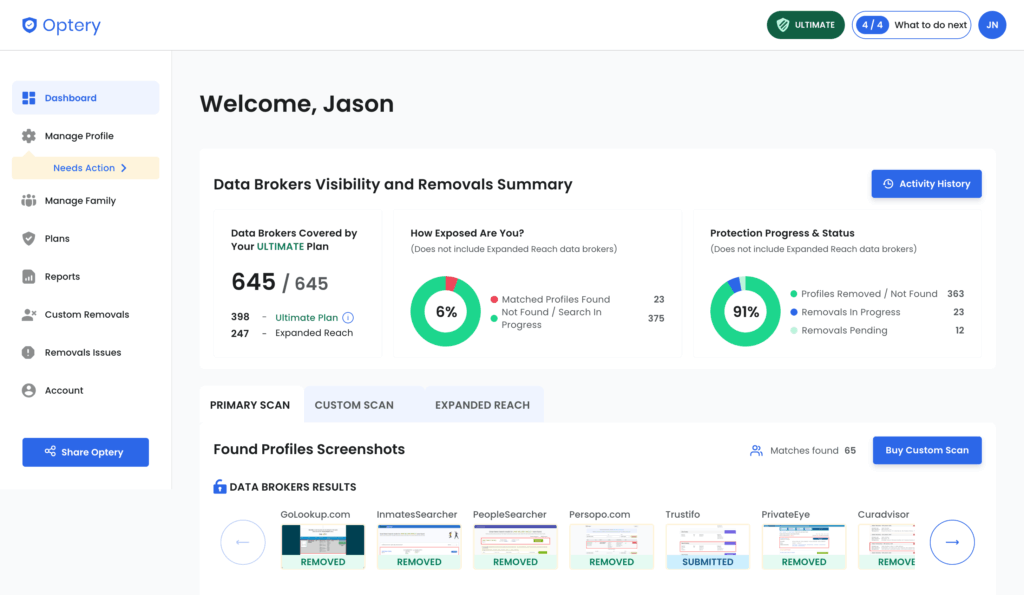Viewport: 1024px width, 595px height.
Task: Switch to the Custom Scan tab
Action: [354, 405]
